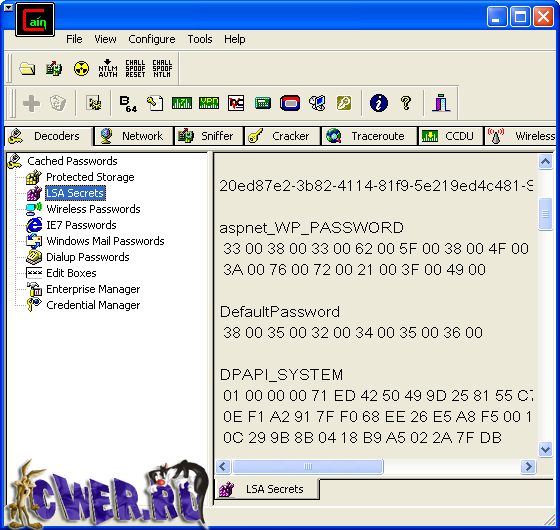Click the open folder toolbar icon
The width and height of the screenshot is (560, 530).
[x=28, y=68]
